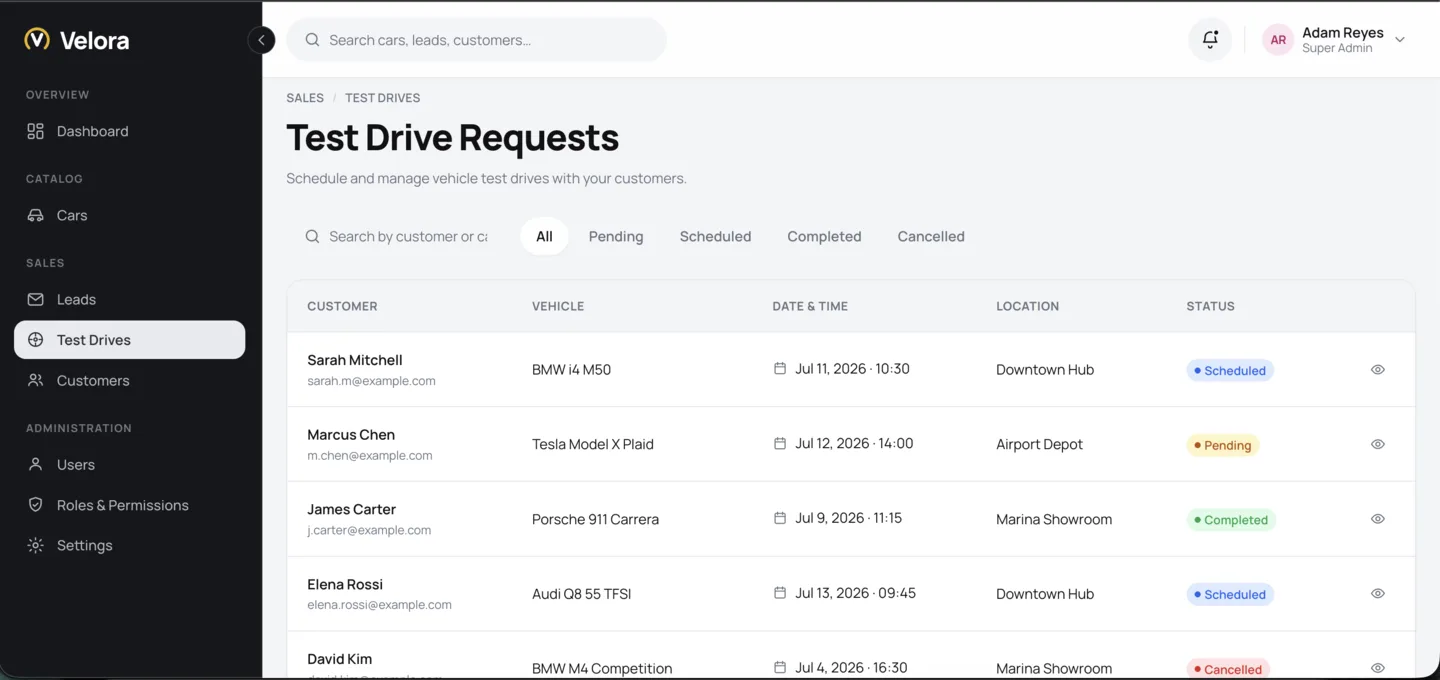Click the calendar icon beside Jul 11, 2026
Screen dimensions: 1440x680
point(780,368)
